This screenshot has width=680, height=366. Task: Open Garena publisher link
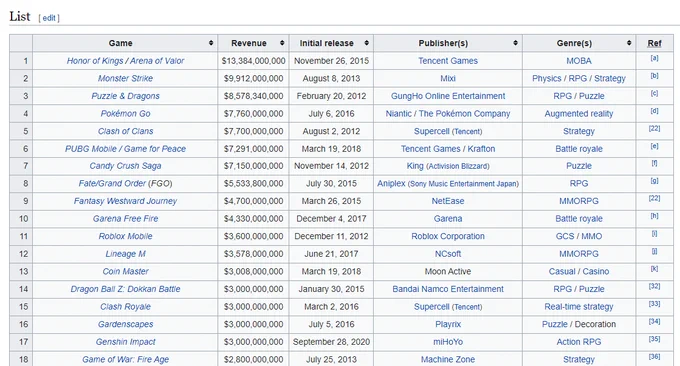(448, 219)
